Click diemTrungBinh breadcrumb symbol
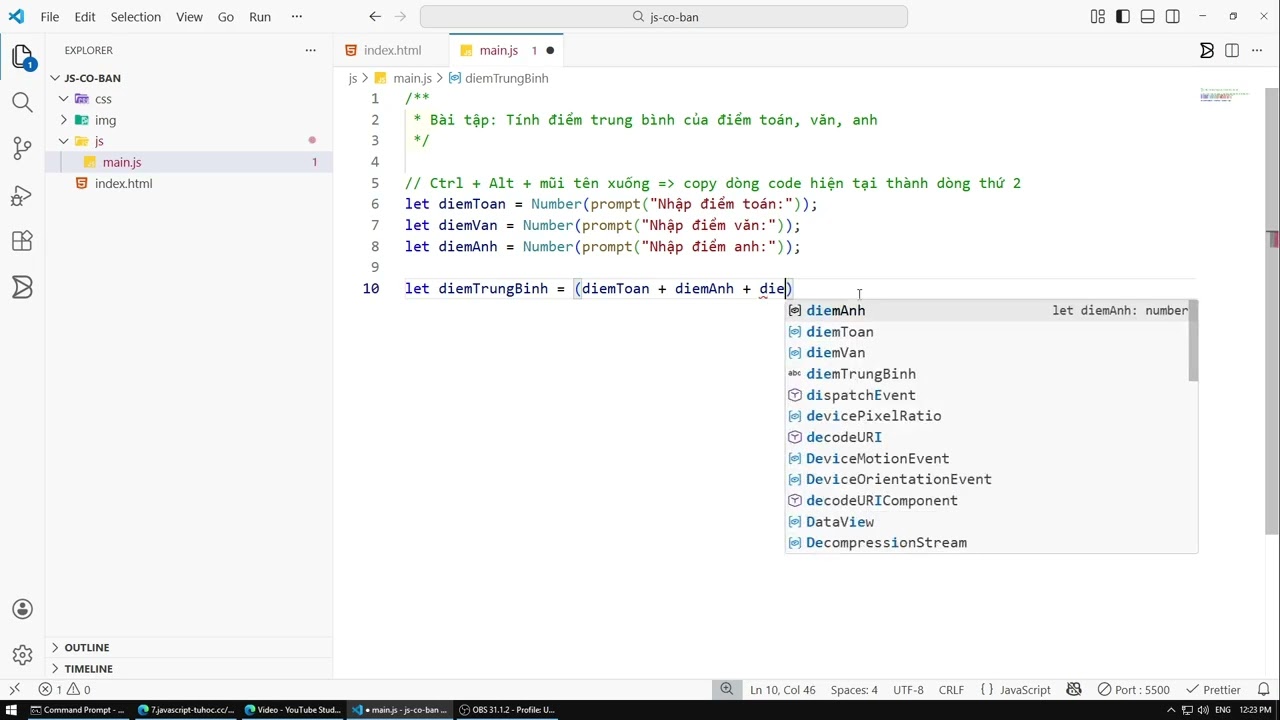The height and width of the screenshot is (720, 1280). tap(506, 78)
